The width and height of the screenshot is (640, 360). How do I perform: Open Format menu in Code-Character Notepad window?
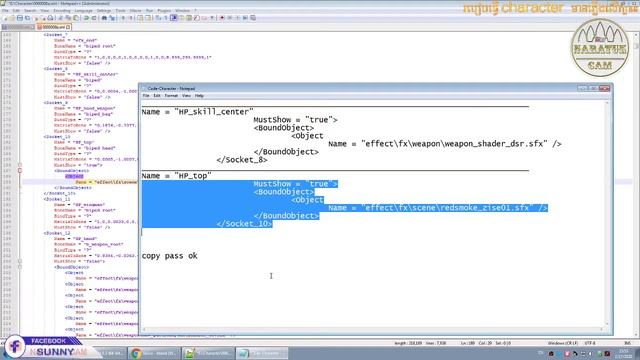click(171, 96)
